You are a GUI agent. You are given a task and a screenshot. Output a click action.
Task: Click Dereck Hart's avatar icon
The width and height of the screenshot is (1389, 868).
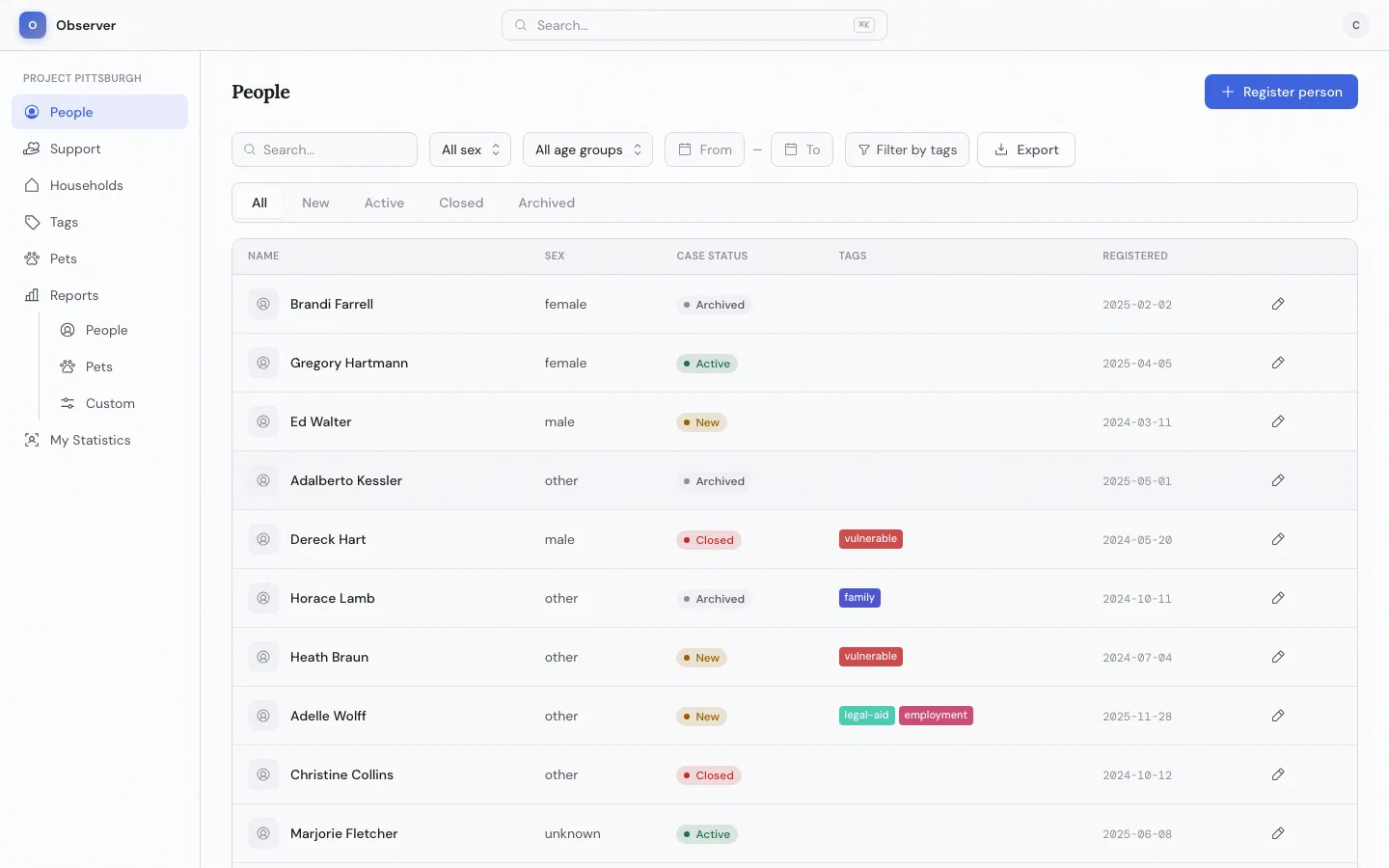[263, 539]
